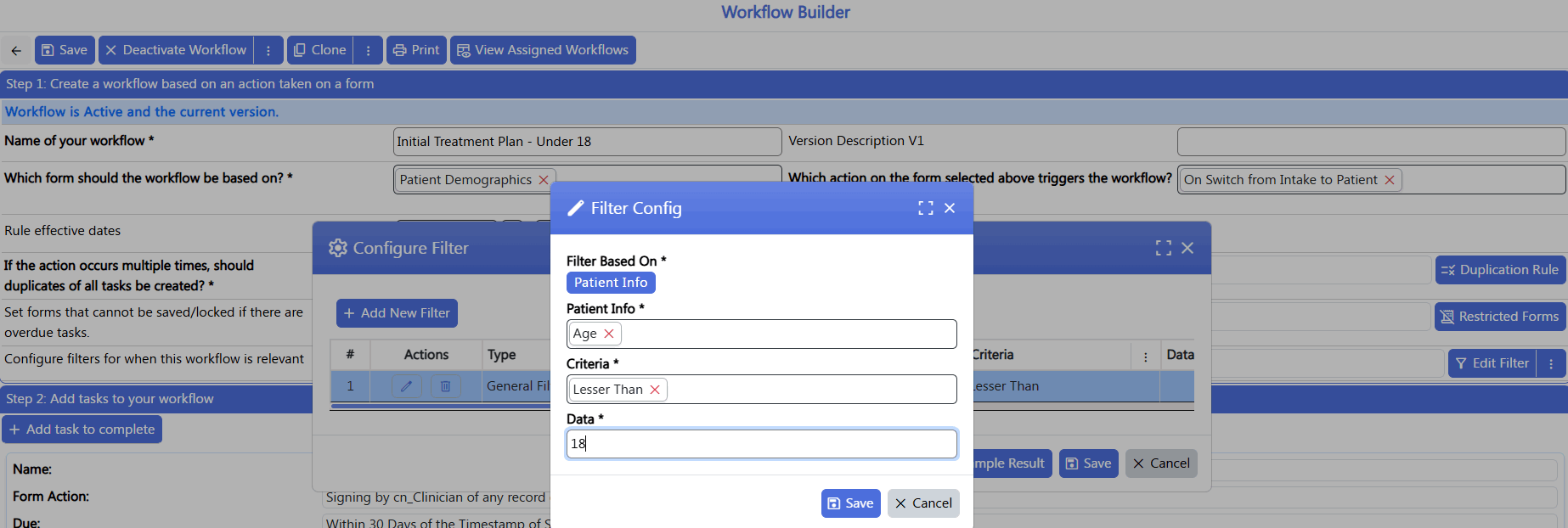Remove the On Switch from Intake to Patient tag
This screenshot has width=1568, height=528.
[x=1390, y=180]
